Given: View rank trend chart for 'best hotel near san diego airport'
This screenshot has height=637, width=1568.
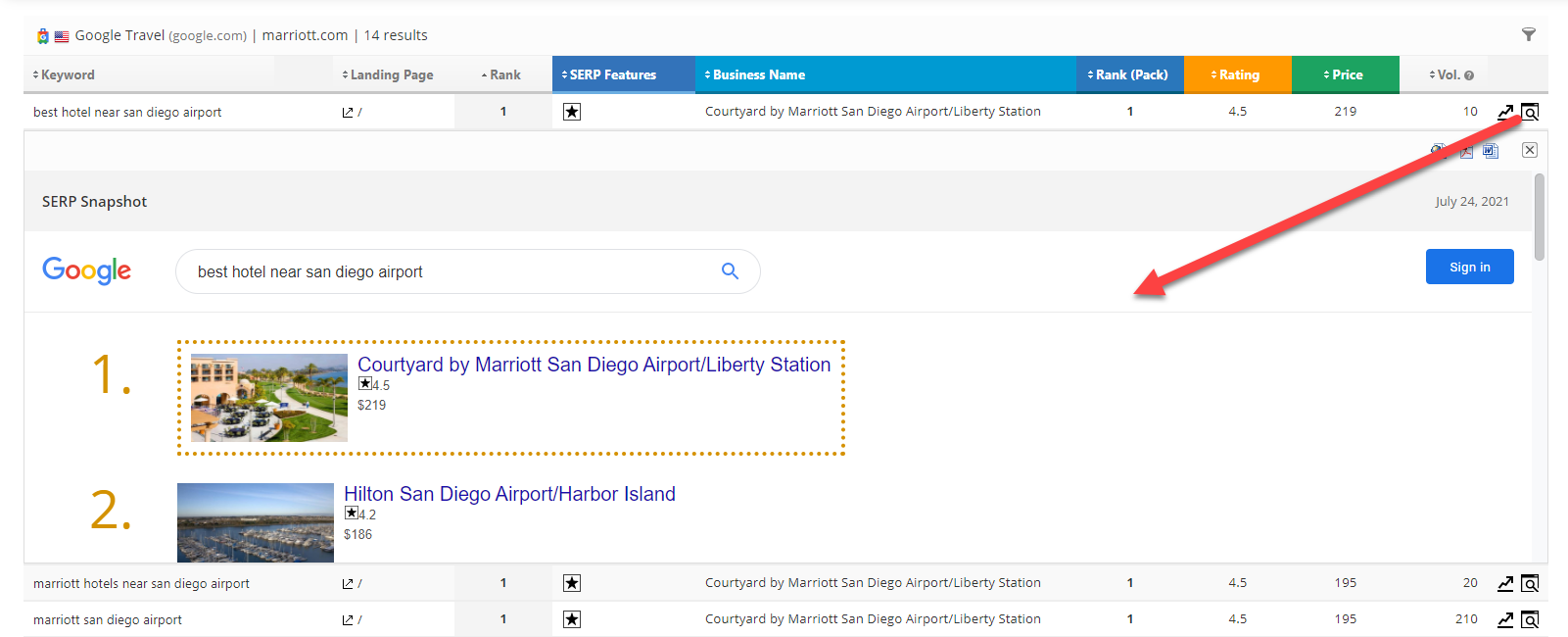Looking at the screenshot, I should (1505, 112).
